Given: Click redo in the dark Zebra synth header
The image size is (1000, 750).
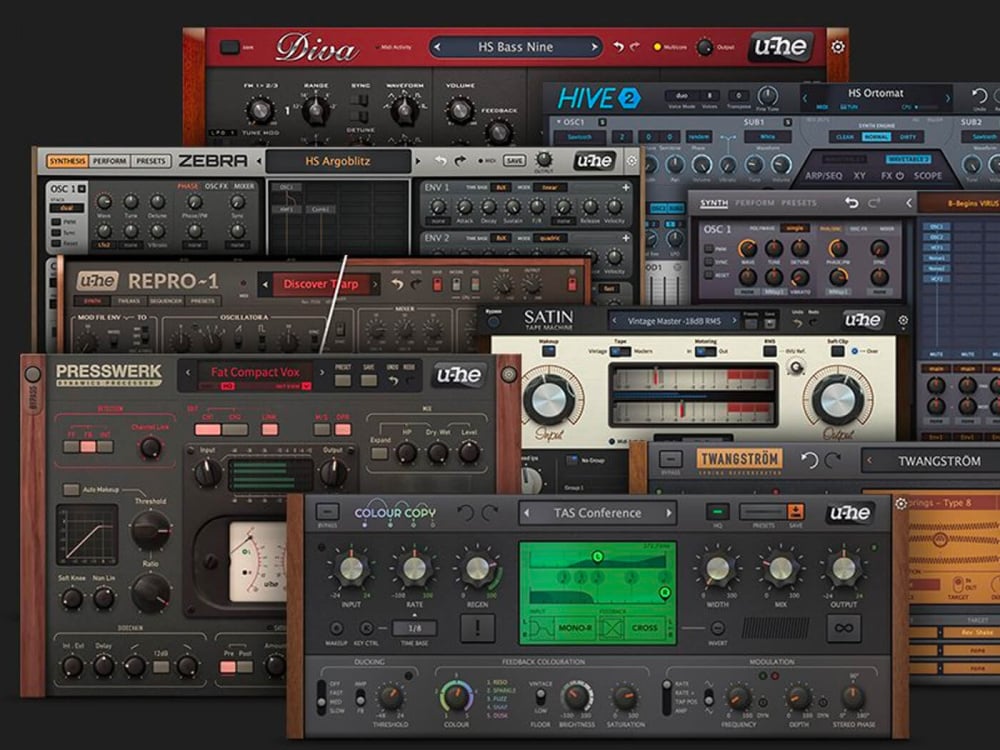Looking at the screenshot, I should [x=874, y=202].
